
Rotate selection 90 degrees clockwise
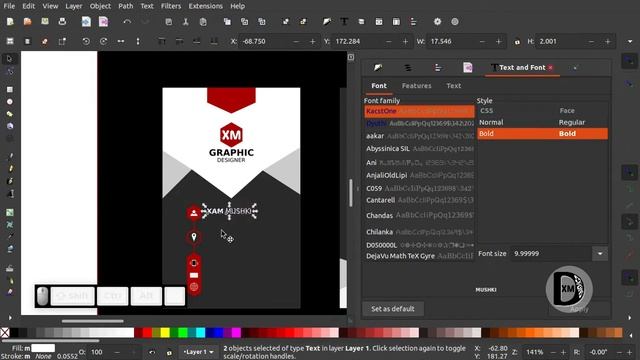tap(103, 41)
